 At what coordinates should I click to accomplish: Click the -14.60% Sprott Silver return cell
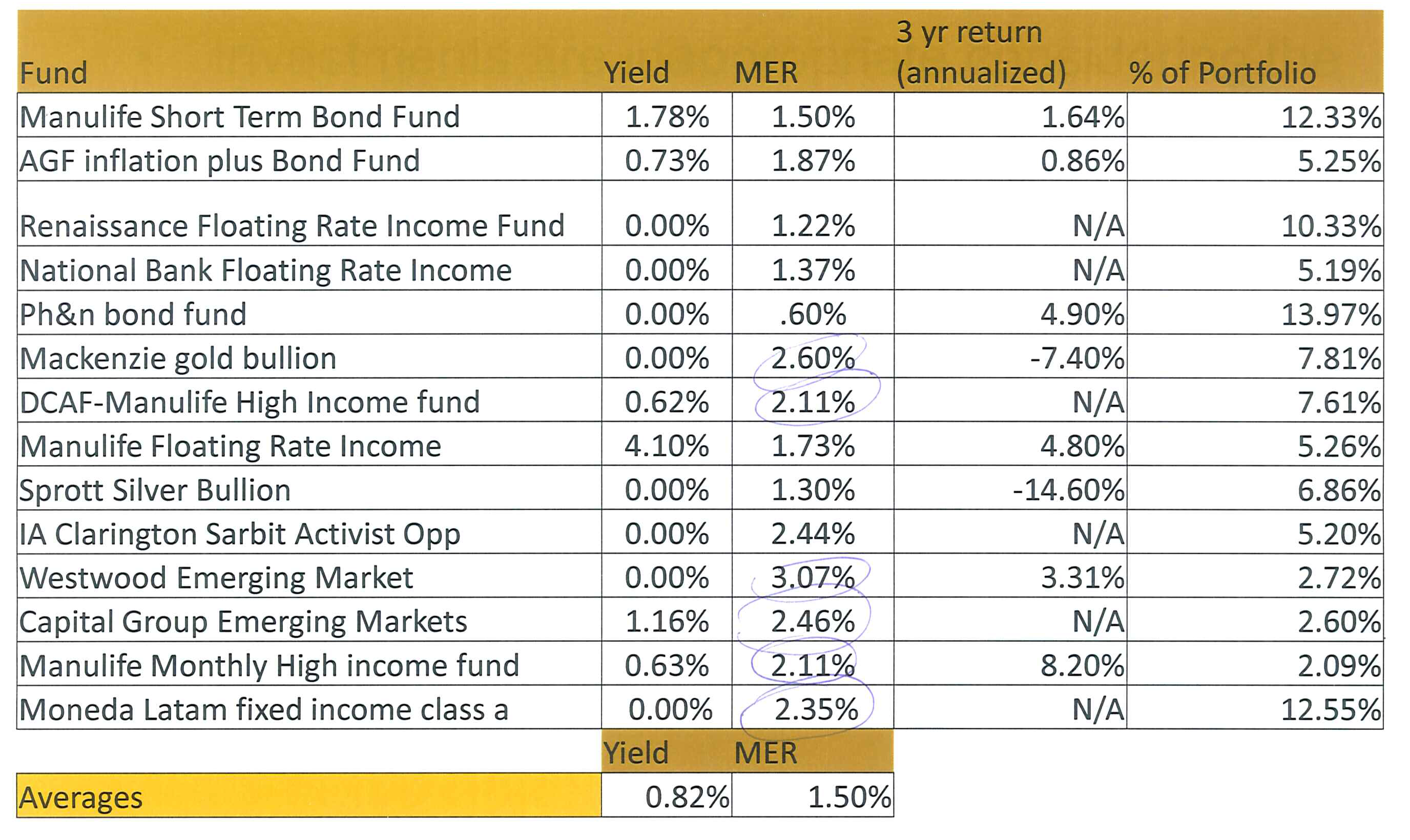(1010, 489)
